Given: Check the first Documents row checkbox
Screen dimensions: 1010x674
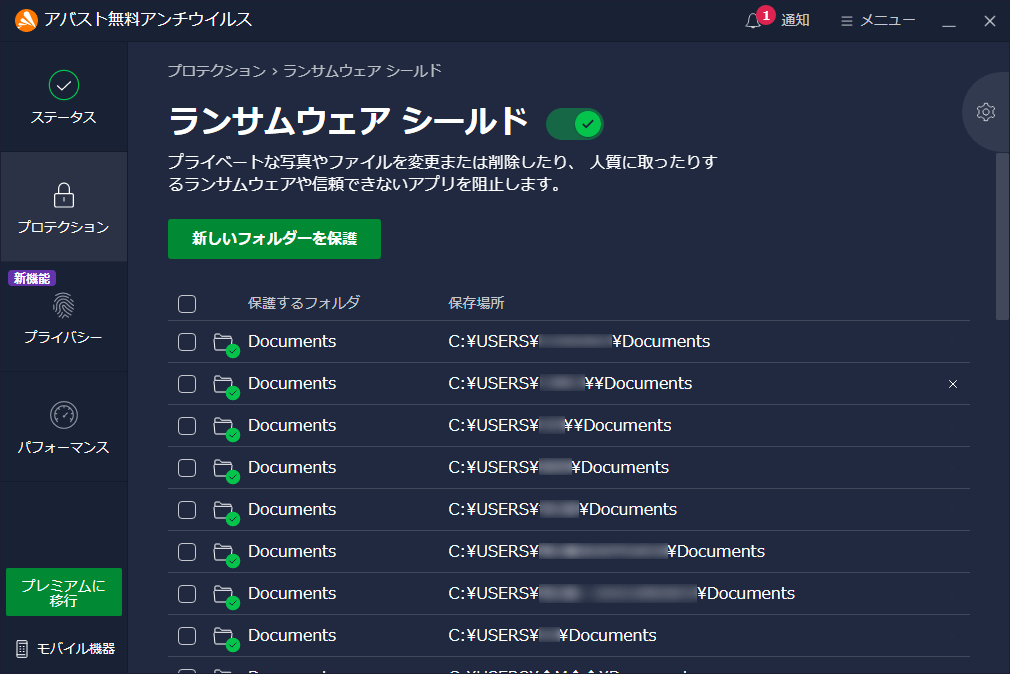Looking at the screenshot, I should [x=187, y=342].
